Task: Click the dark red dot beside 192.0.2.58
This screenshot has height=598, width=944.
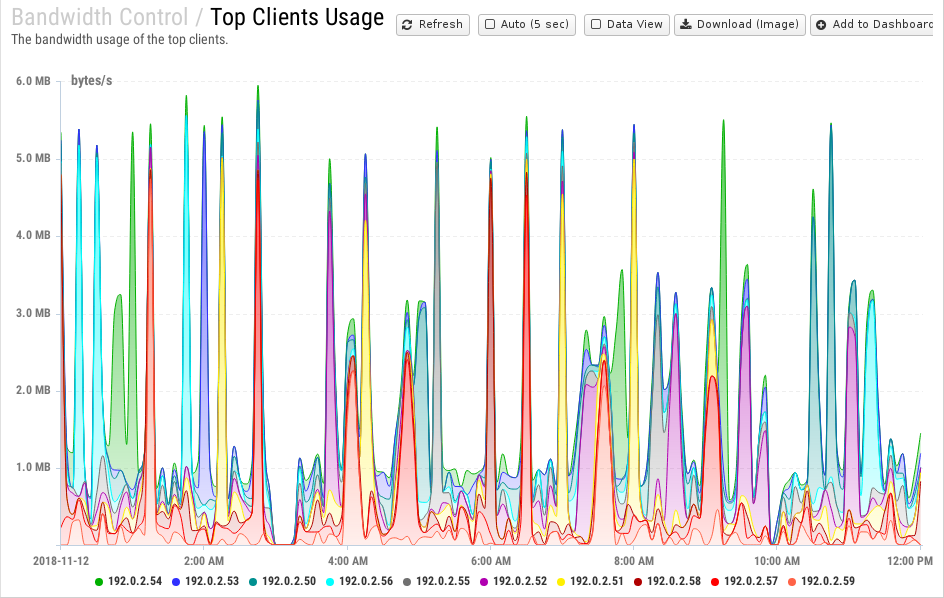Action: click(638, 582)
